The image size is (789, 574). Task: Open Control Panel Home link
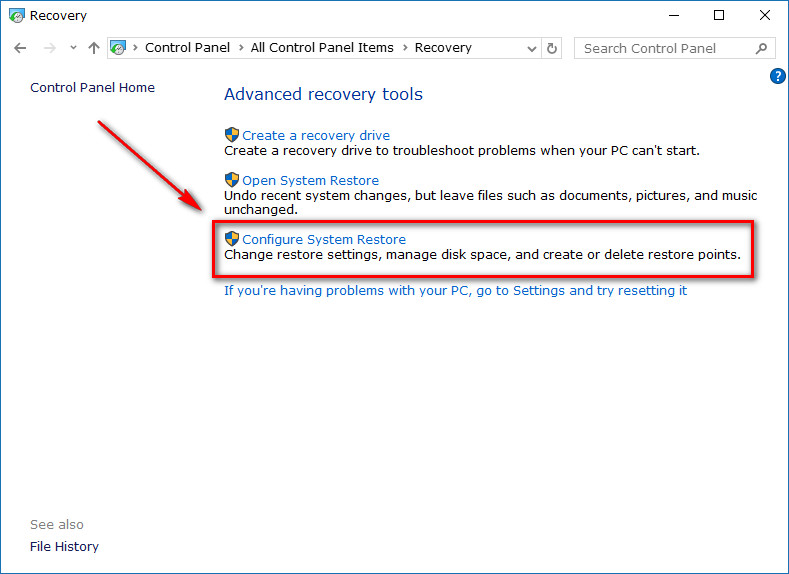(93, 88)
